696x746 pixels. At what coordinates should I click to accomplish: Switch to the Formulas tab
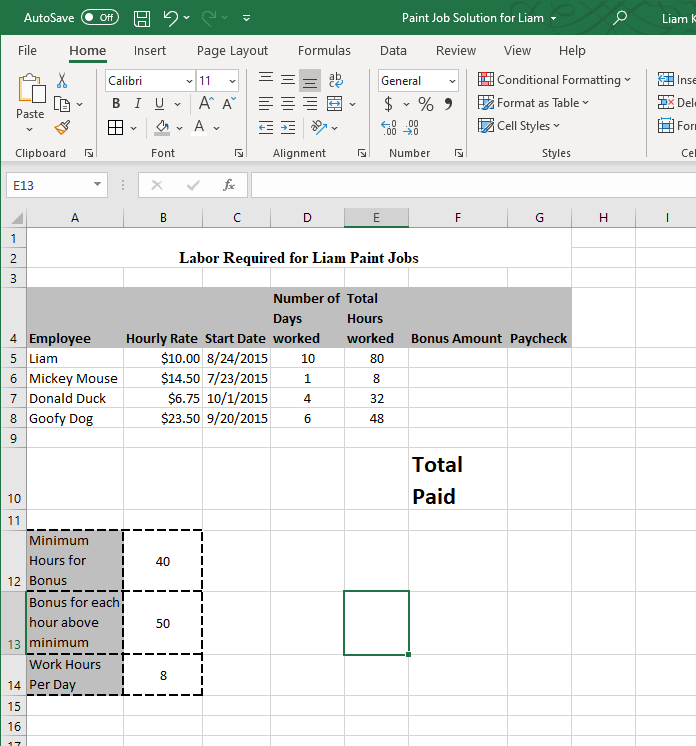point(324,50)
